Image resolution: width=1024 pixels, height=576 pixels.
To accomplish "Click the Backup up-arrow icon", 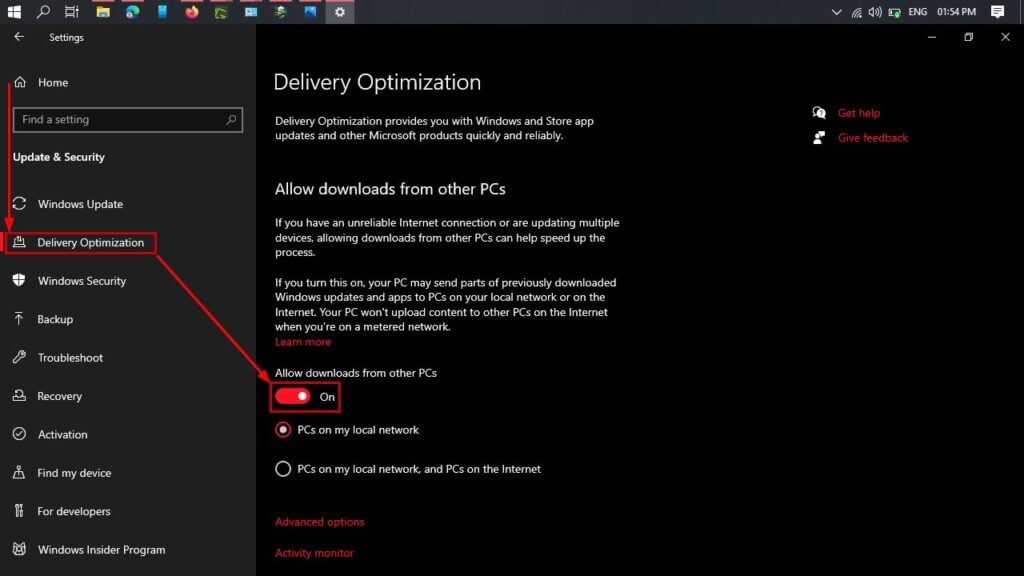I will [x=19, y=319].
